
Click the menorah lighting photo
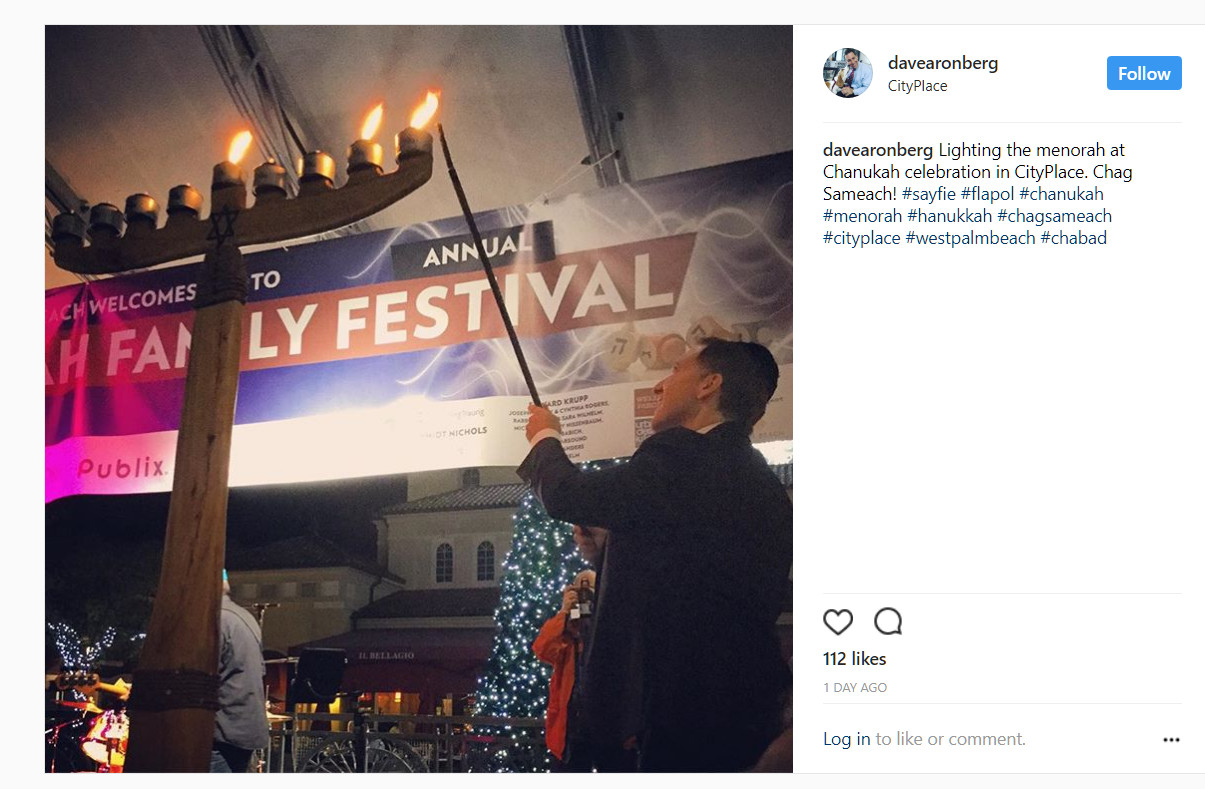pos(419,399)
